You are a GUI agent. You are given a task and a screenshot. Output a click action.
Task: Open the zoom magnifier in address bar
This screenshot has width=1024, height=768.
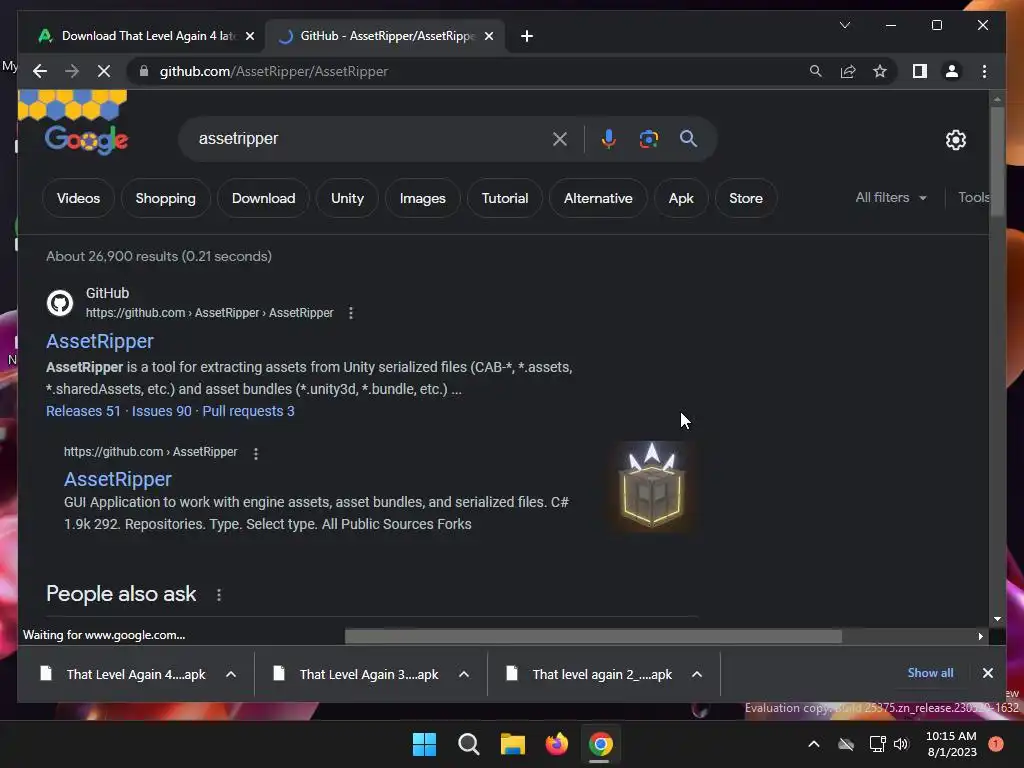pos(816,71)
